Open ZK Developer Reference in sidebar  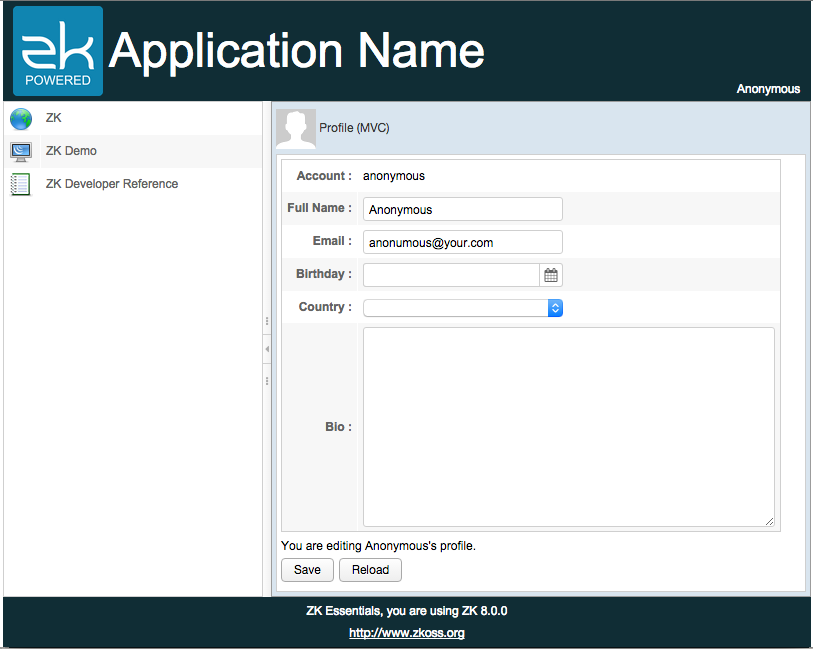coord(111,184)
